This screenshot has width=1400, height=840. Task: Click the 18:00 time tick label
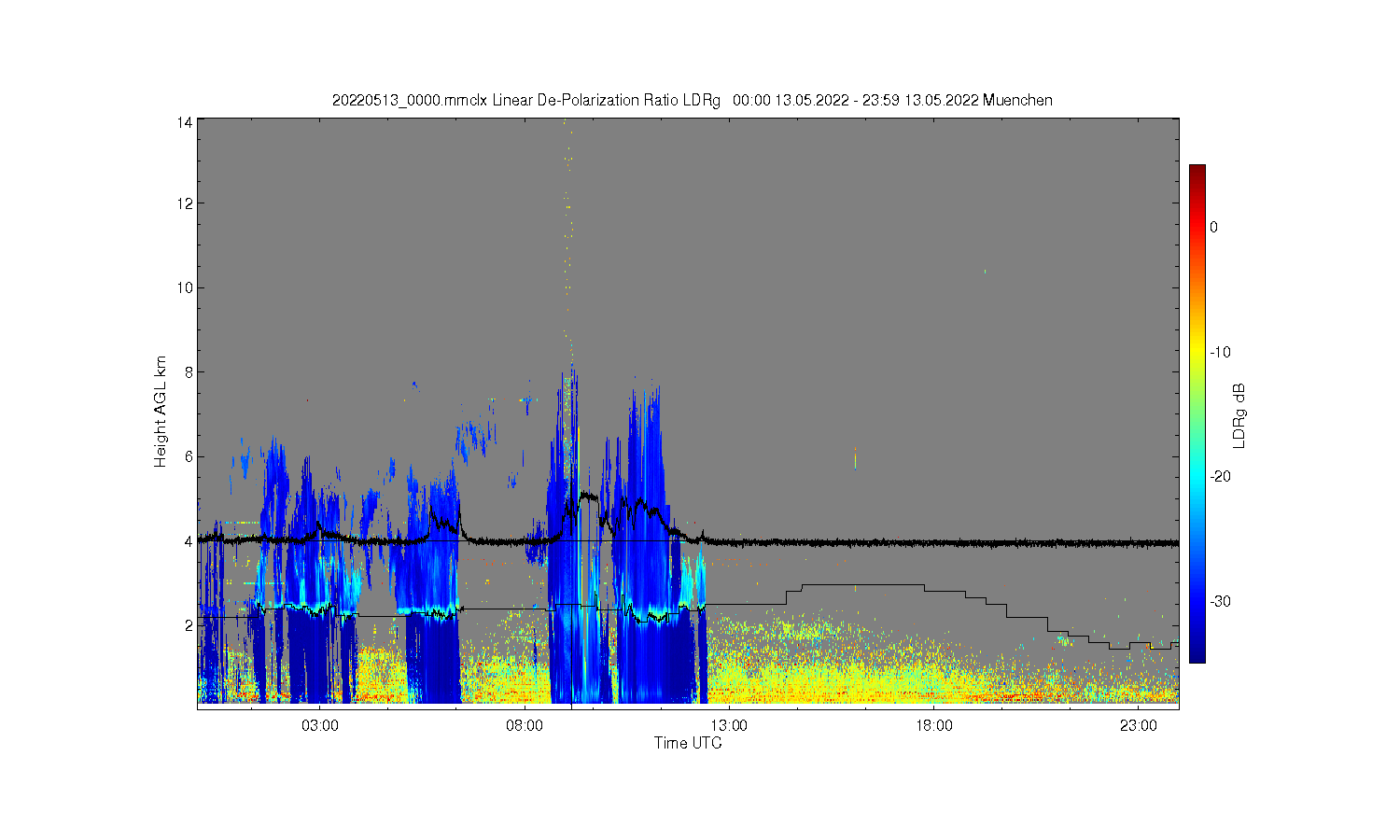[934, 725]
